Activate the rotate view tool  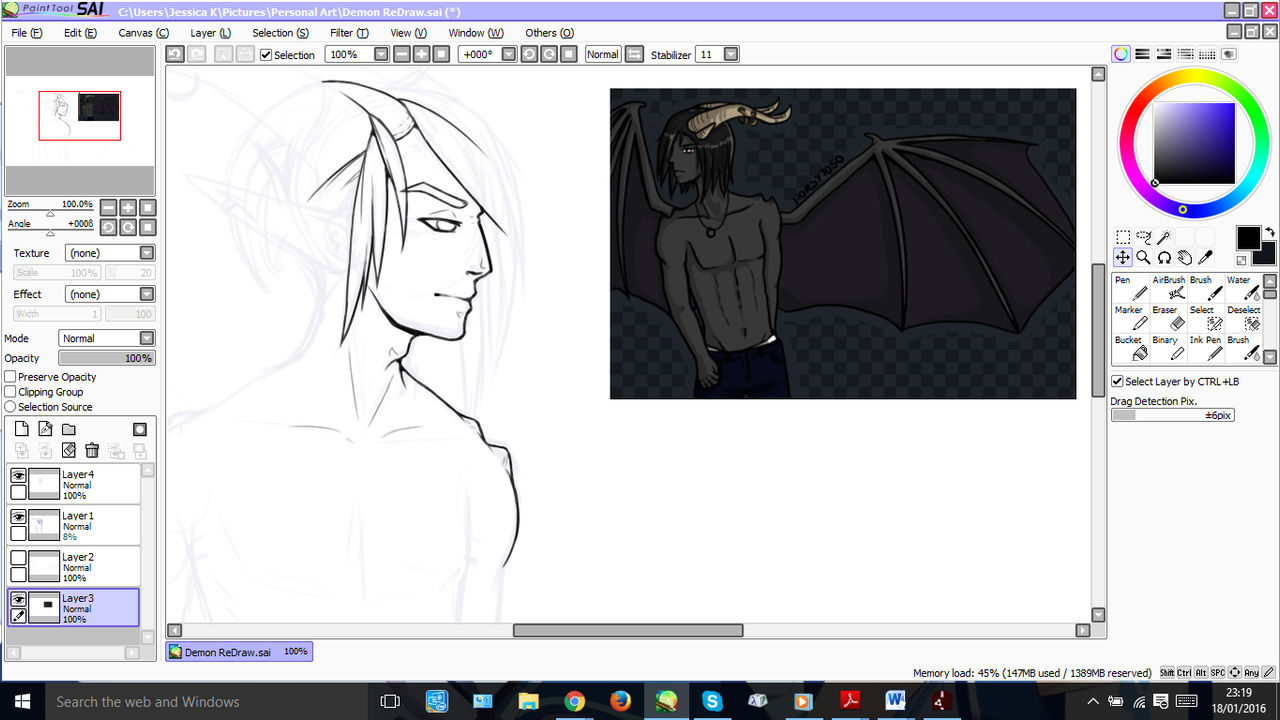click(x=1164, y=257)
